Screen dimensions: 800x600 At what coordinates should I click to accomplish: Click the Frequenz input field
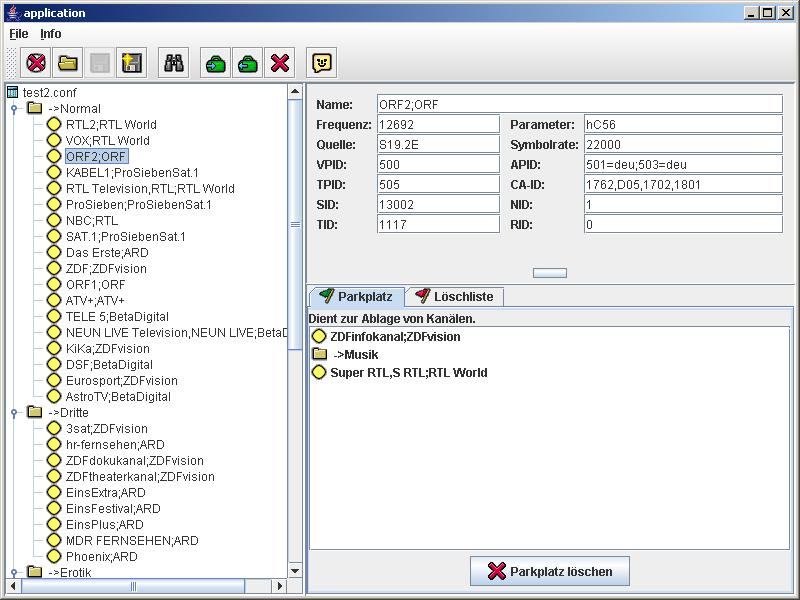[438, 125]
